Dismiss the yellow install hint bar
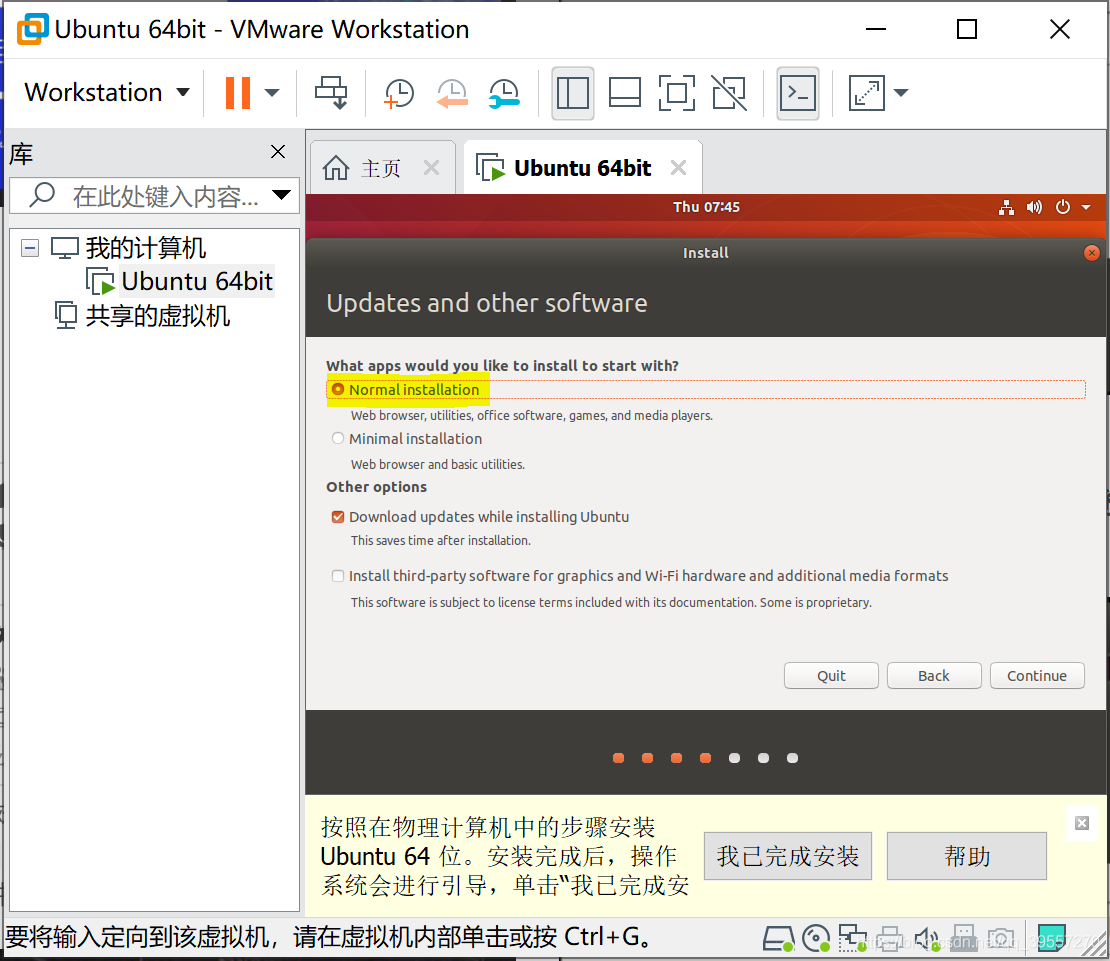 click(x=1082, y=823)
